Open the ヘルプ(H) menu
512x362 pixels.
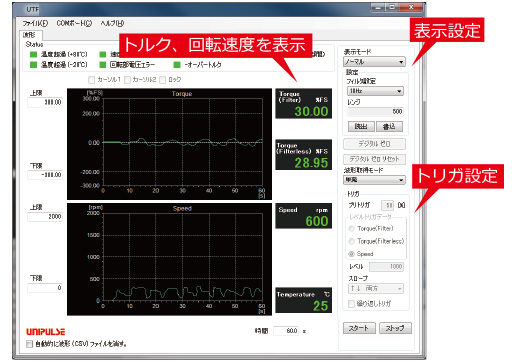coord(112,23)
